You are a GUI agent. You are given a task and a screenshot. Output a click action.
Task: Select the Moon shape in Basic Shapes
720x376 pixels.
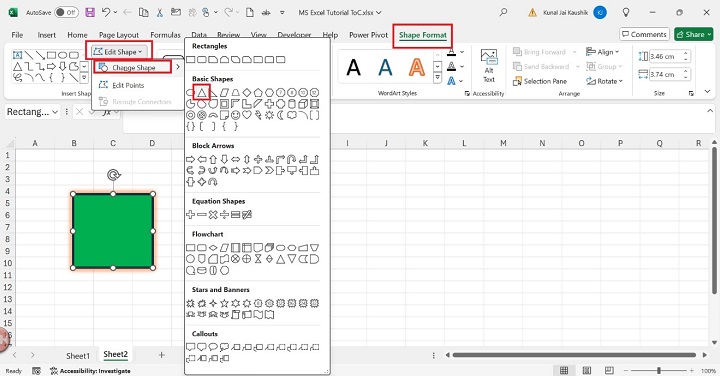coord(281,115)
